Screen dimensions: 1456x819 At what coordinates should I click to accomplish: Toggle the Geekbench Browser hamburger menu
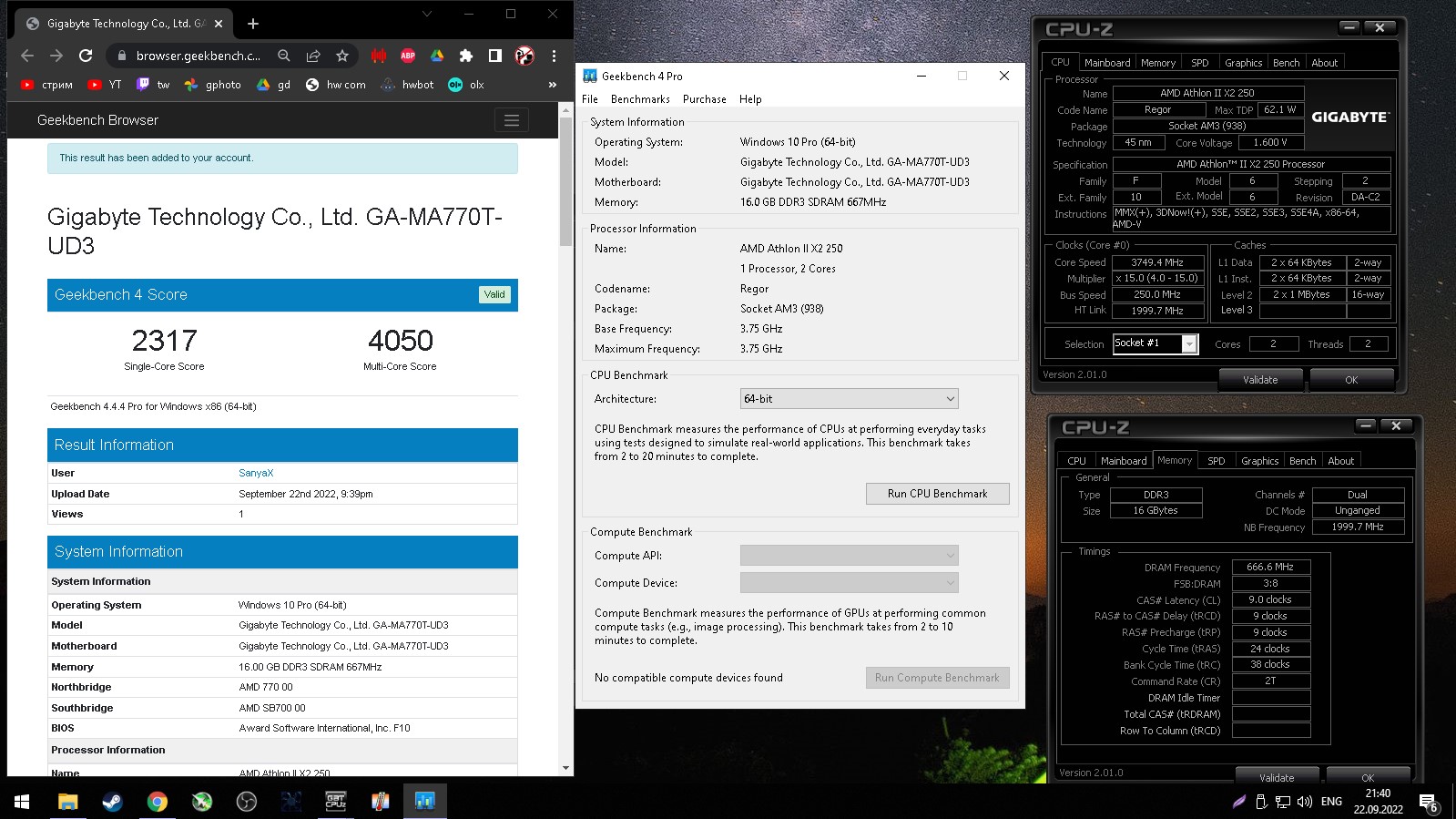pyautogui.click(x=512, y=120)
